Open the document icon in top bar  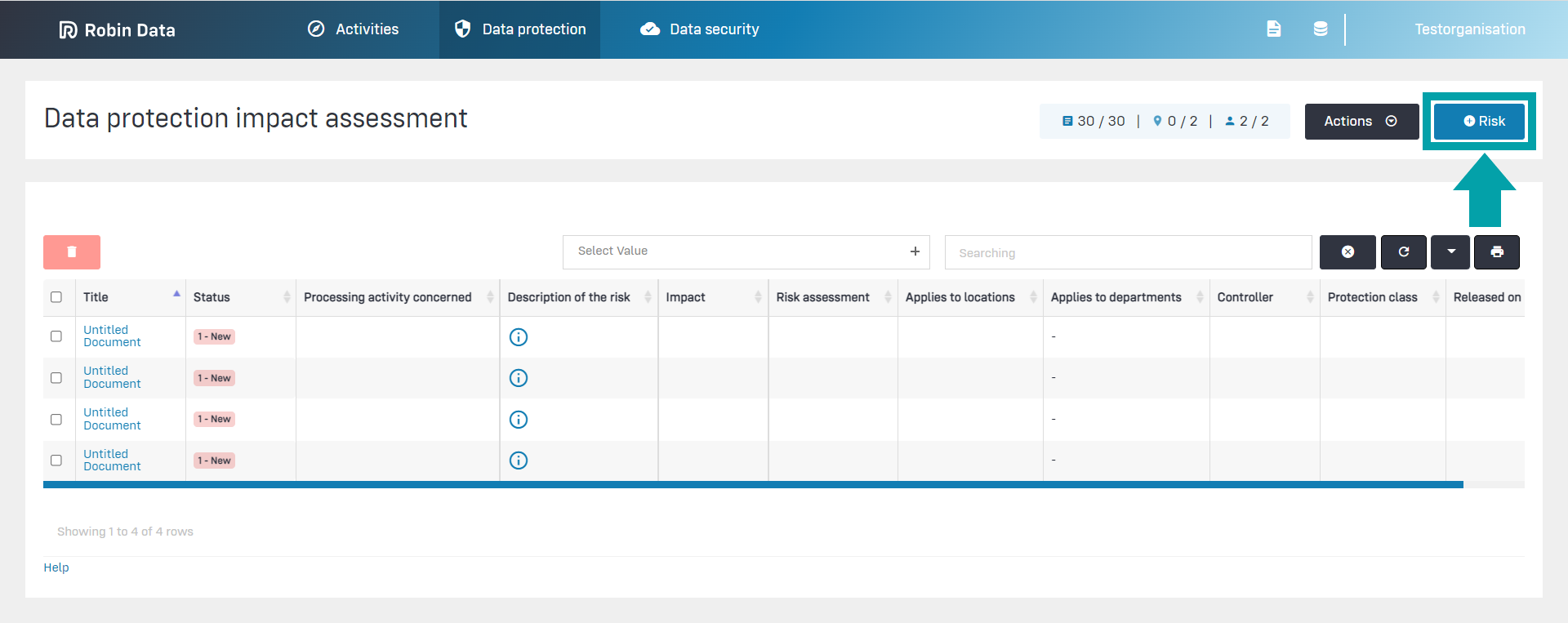[x=1273, y=29]
